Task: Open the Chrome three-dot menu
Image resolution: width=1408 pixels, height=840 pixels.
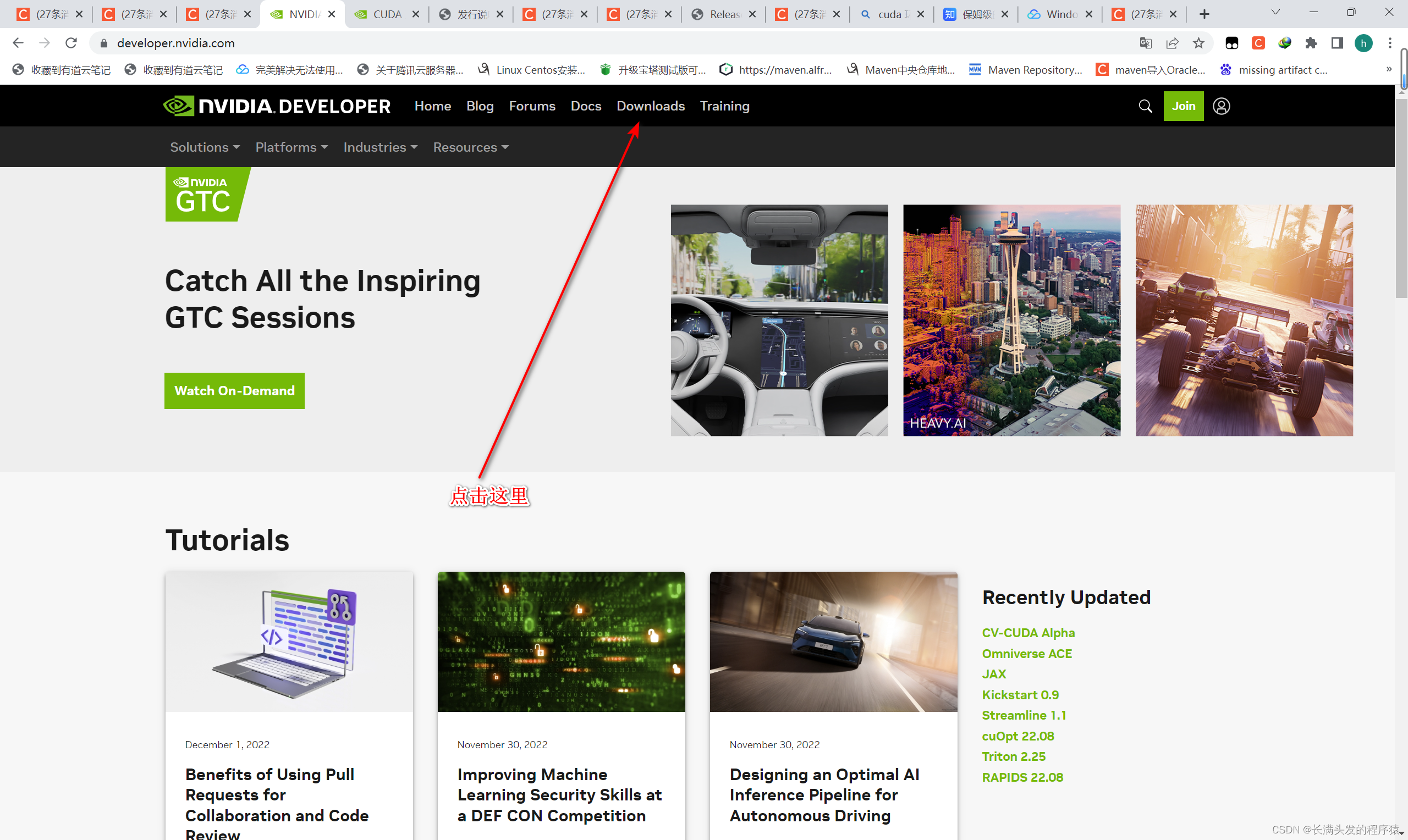Action: point(1390,43)
